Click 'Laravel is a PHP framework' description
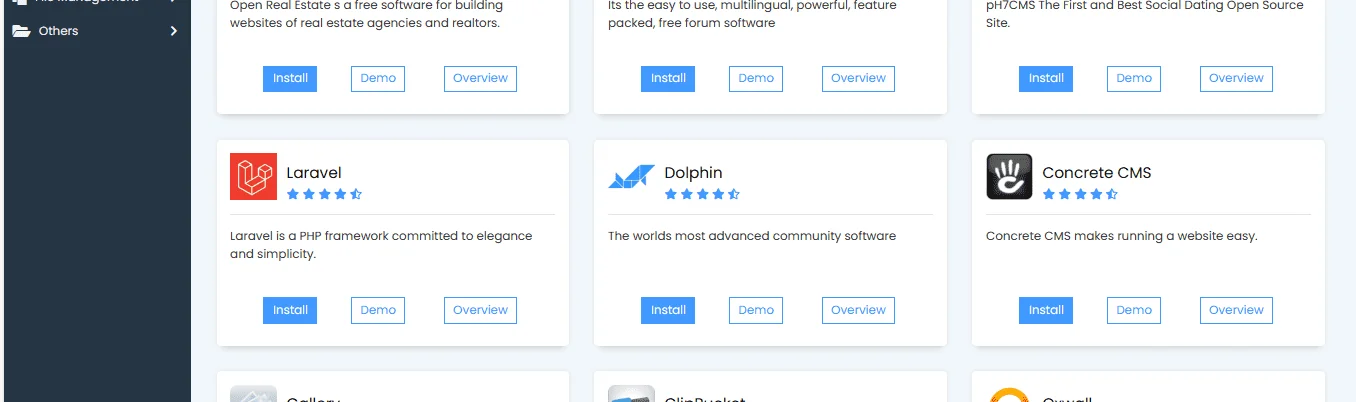 tap(381, 245)
